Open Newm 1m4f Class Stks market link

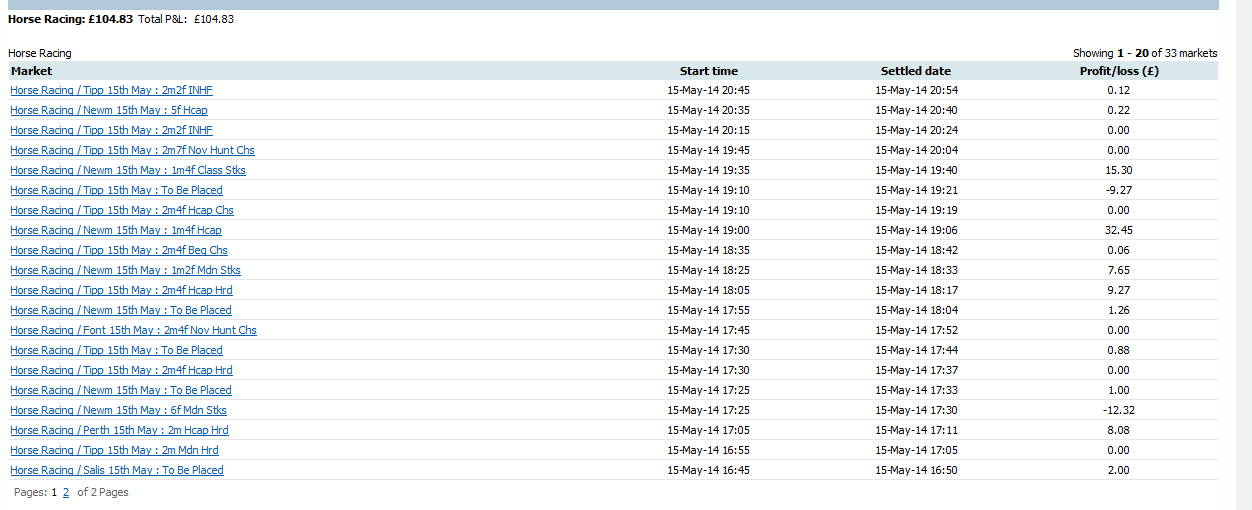128,170
